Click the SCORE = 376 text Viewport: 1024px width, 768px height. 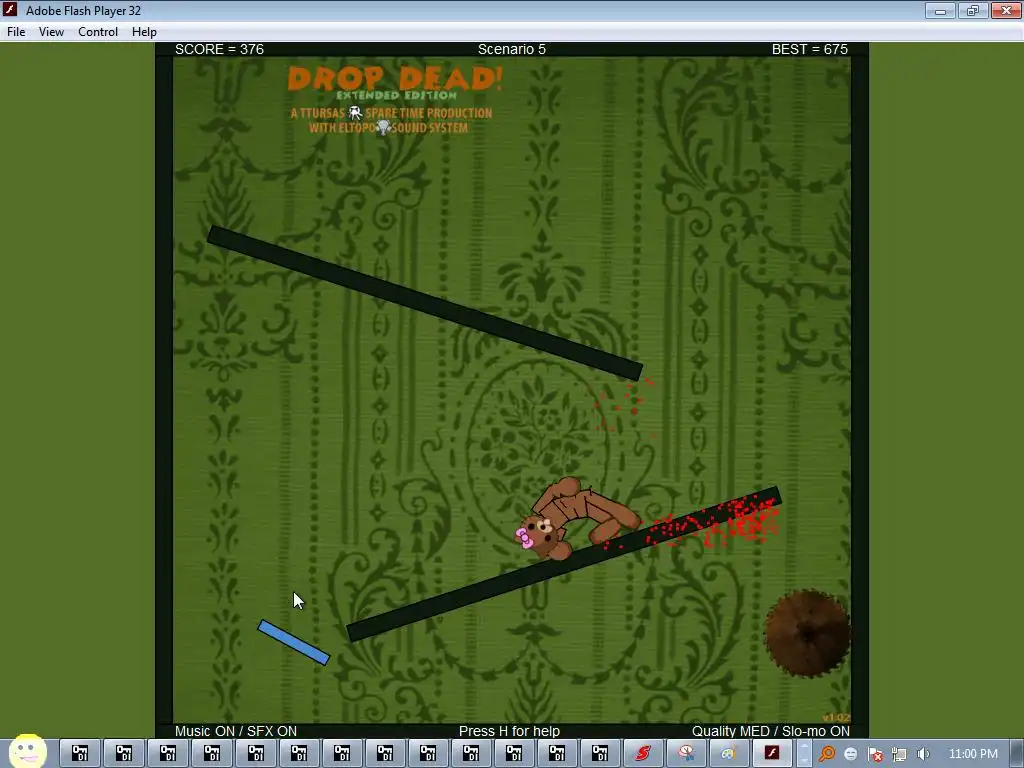(x=219, y=49)
